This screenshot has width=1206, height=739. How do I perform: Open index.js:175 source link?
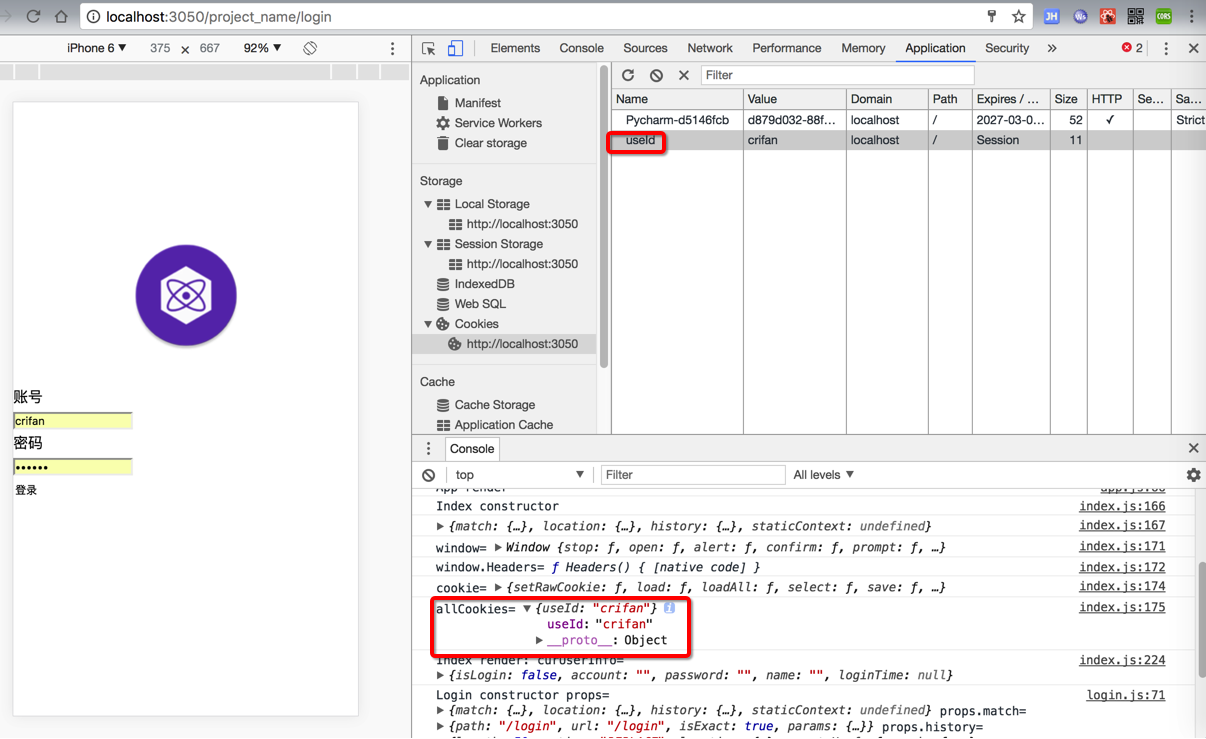point(1122,607)
